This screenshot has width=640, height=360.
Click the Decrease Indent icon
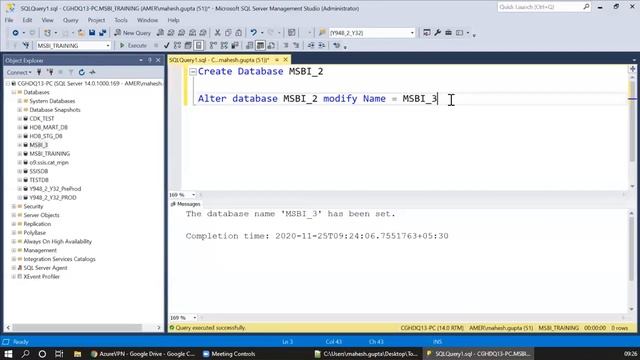click(311, 45)
